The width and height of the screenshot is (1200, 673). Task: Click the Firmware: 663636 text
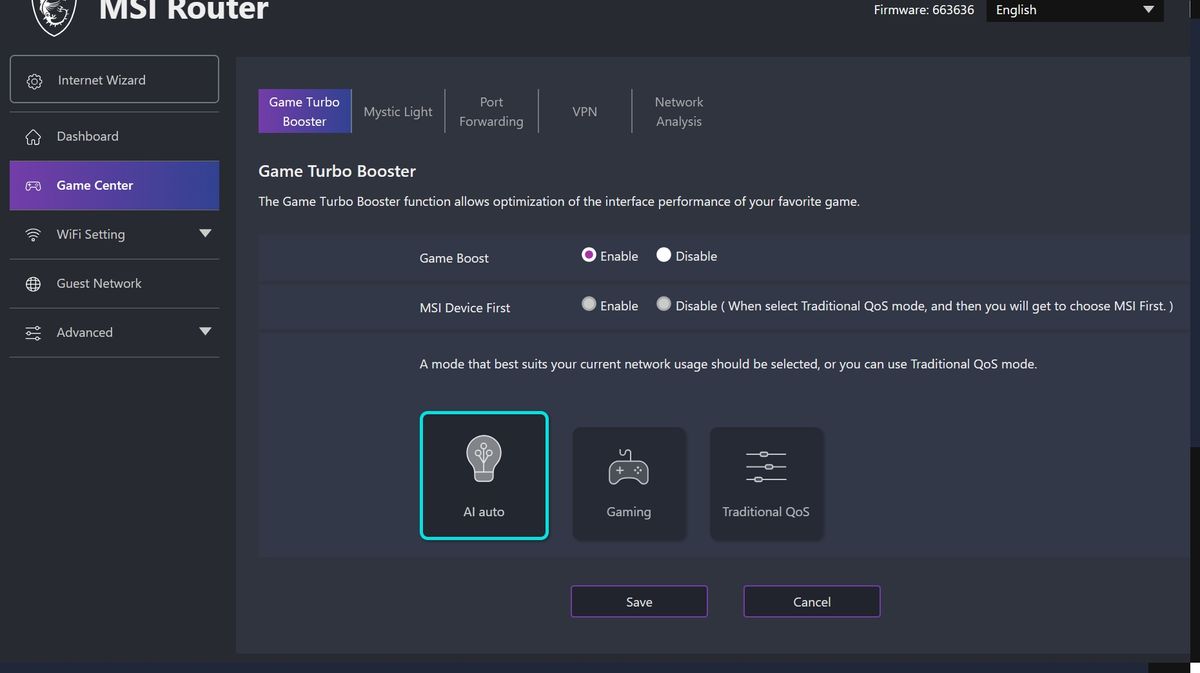tap(924, 10)
